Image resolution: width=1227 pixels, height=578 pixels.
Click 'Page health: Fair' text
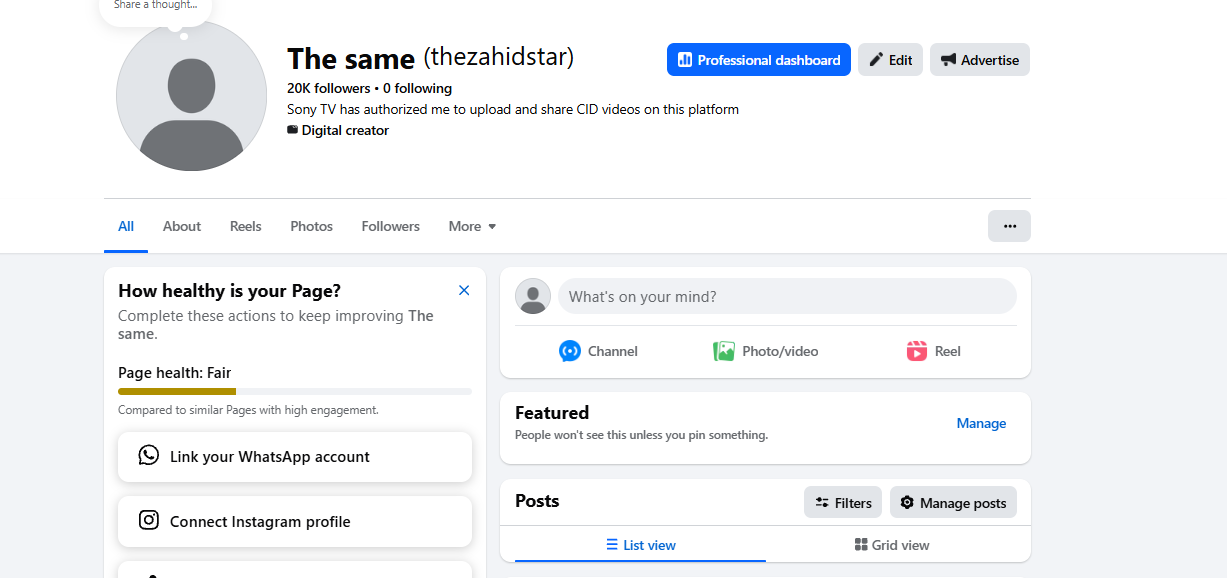pos(175,373)
